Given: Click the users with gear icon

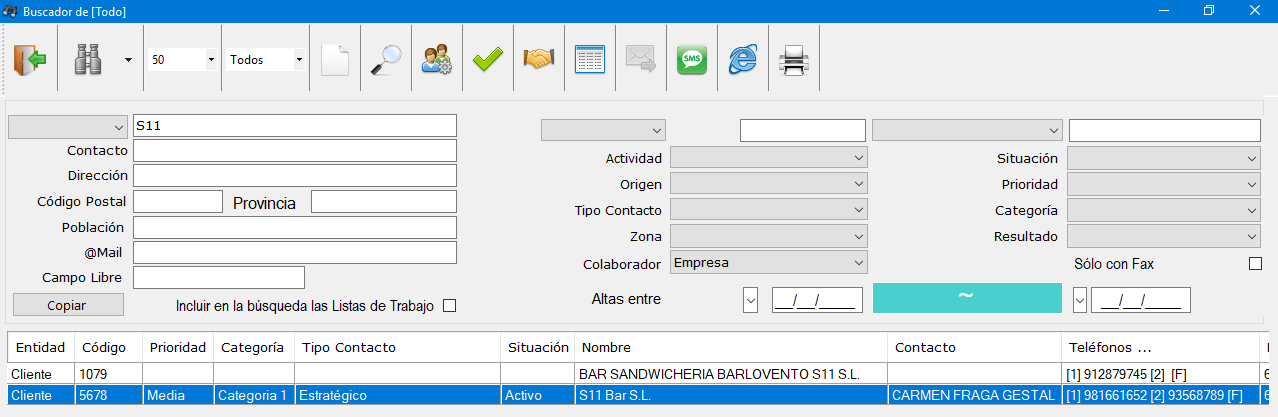Looking at the screenshot, I should [437, 60].
